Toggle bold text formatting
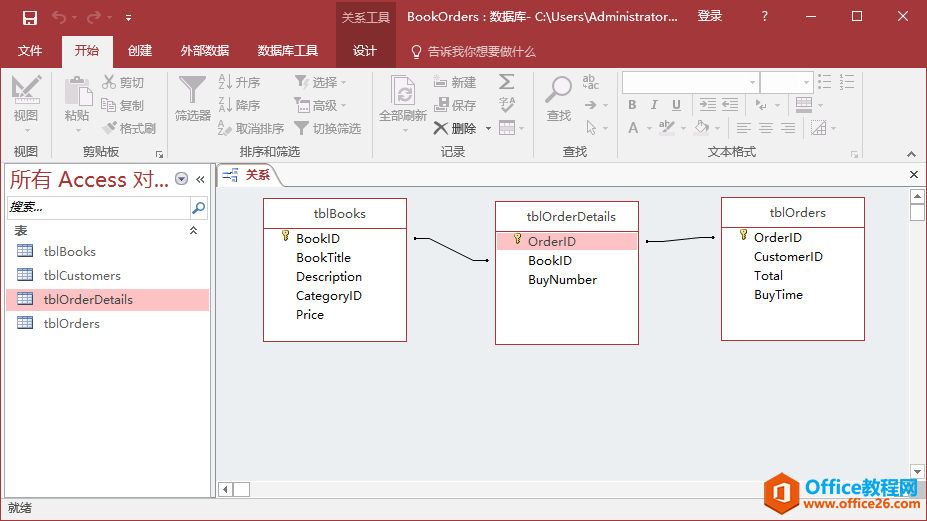This screenshot has width=927, height=521. [x=632, y=105]
